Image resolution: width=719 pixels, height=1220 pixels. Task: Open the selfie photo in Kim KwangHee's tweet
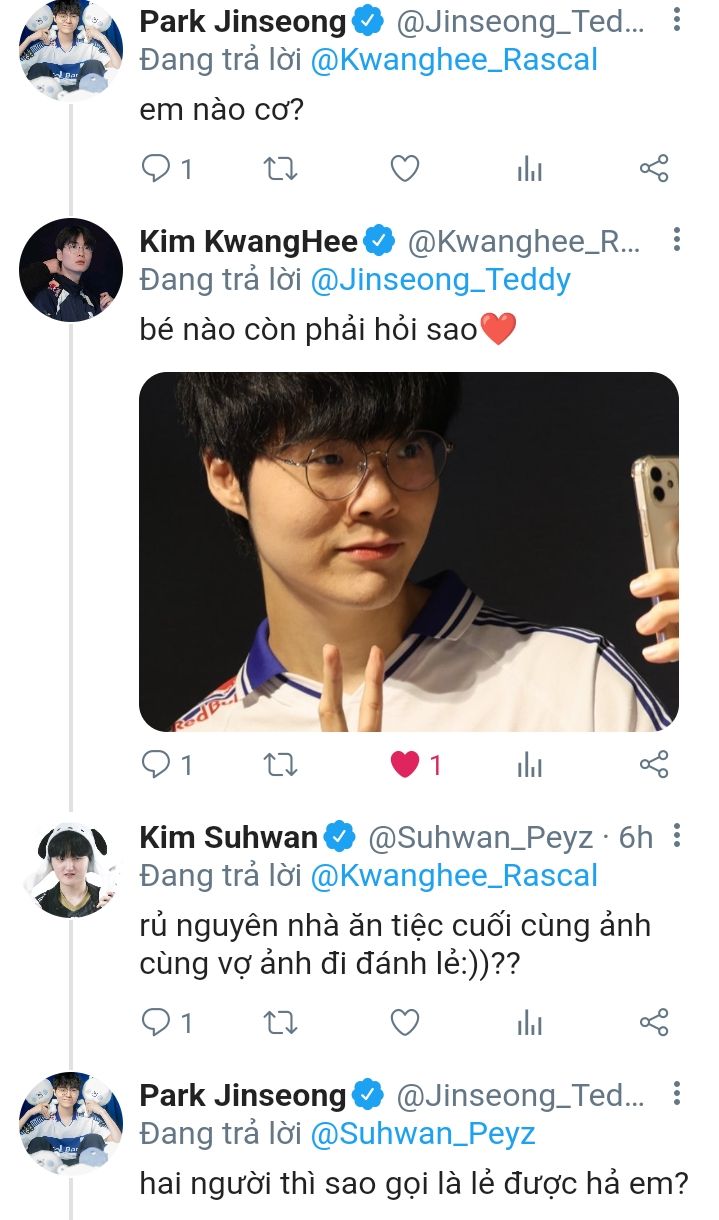pyautogui.click(x=408, y=551)
